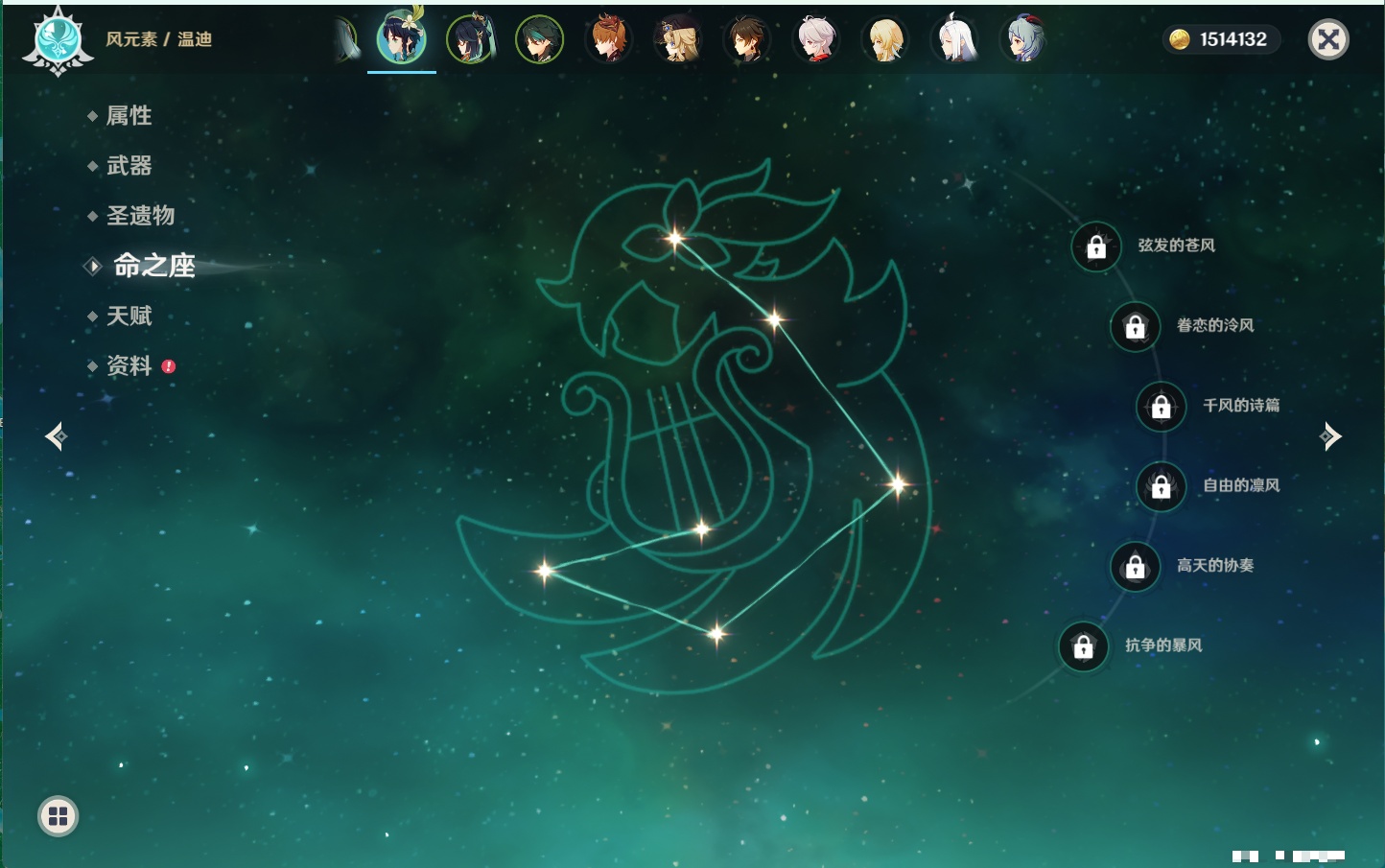Click the locked 眷恋的泠风 constellation node
This screenshot has height=868, width=1385.
click(x=1136, y=327)
